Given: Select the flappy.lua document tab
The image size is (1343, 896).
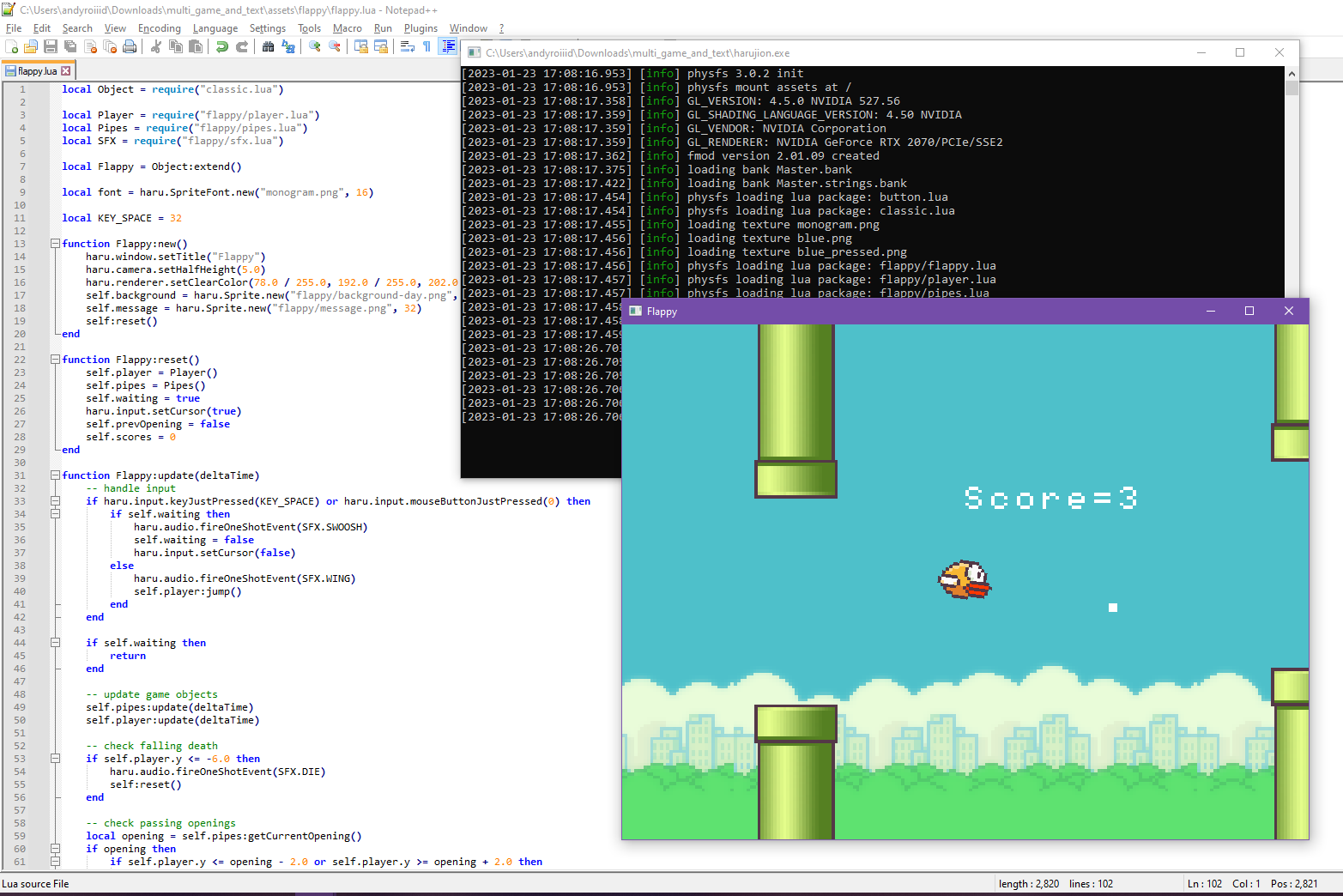Looking at the screenshot, I should [39, 71].
